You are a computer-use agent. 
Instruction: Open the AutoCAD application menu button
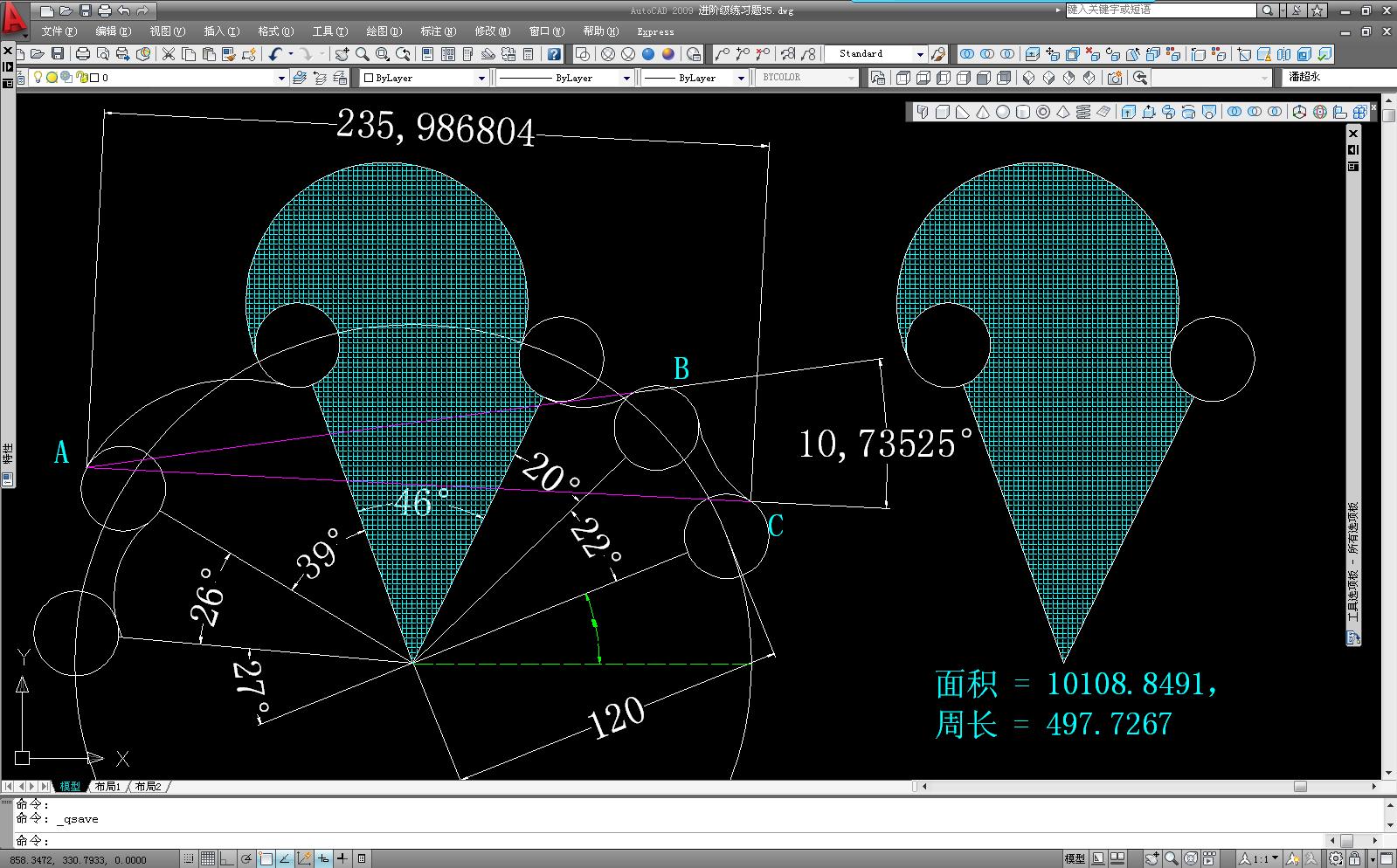coord(13,19)
